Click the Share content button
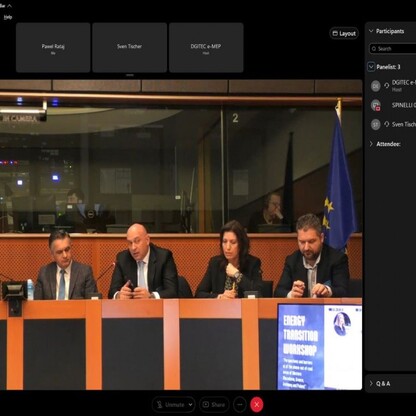This screenshot has width=416, height=416. (x=214, y=405)
